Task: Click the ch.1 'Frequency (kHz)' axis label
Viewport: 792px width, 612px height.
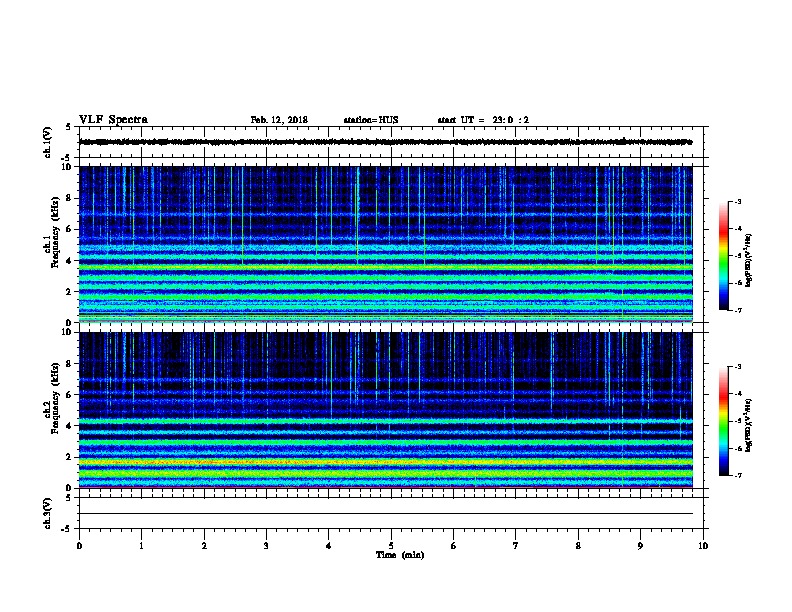Action: point(55,232)
